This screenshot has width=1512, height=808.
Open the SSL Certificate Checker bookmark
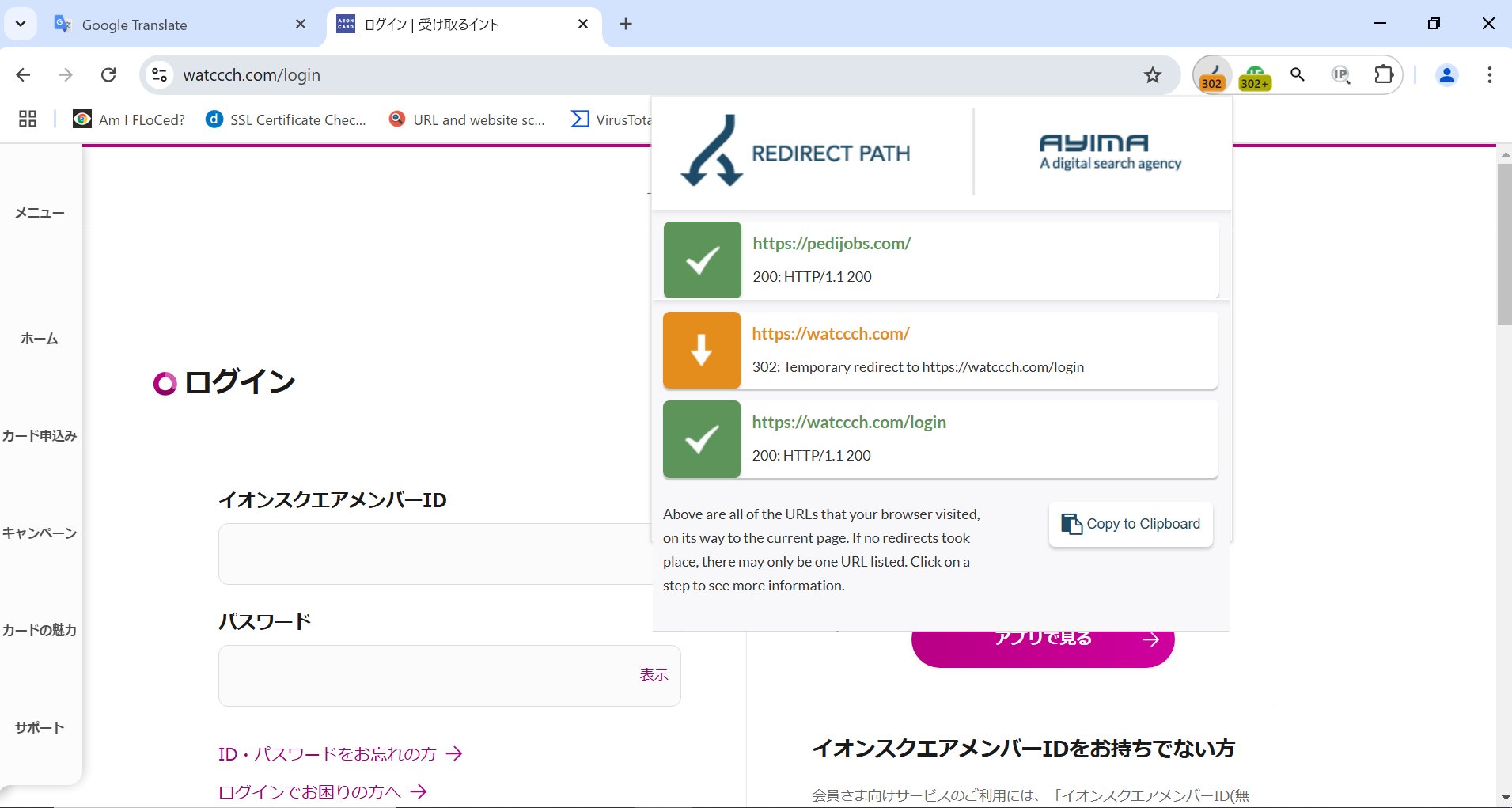(x=286, y=119)
